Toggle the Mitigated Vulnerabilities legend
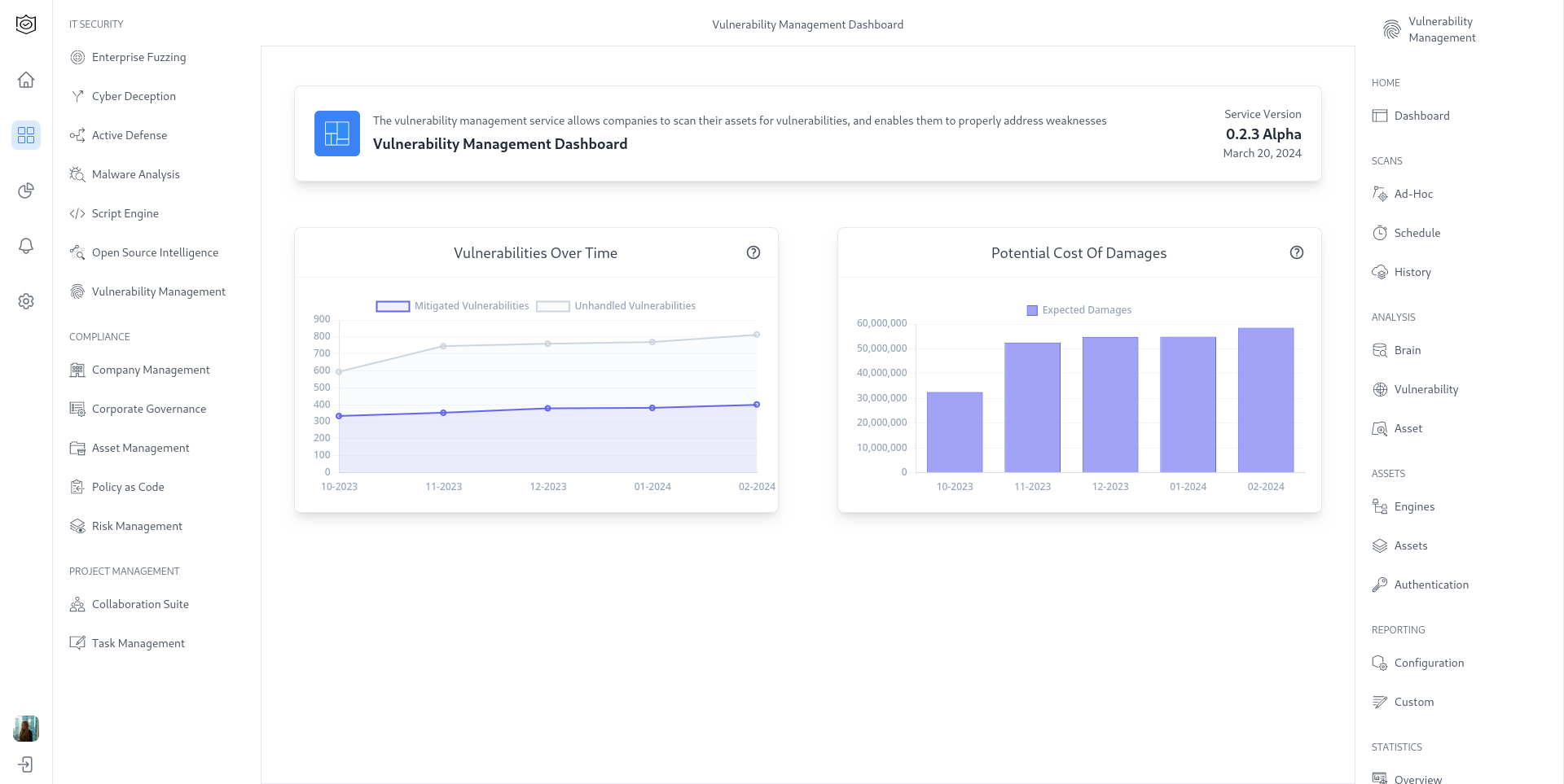Image resolution: width=1564 pixels, height=784 pixels. [453, 305]
